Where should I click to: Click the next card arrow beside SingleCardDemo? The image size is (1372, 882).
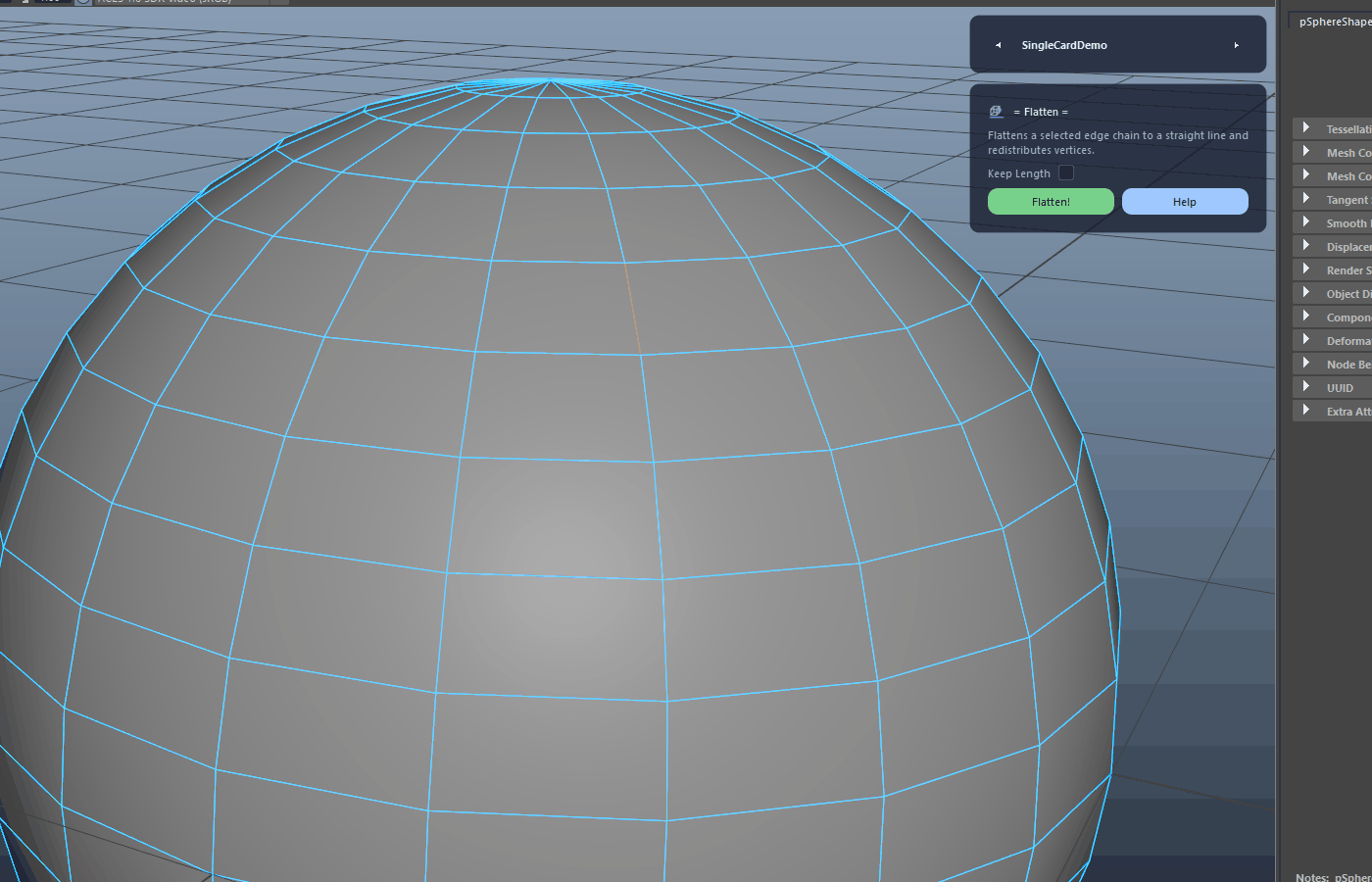[1237, 45]
